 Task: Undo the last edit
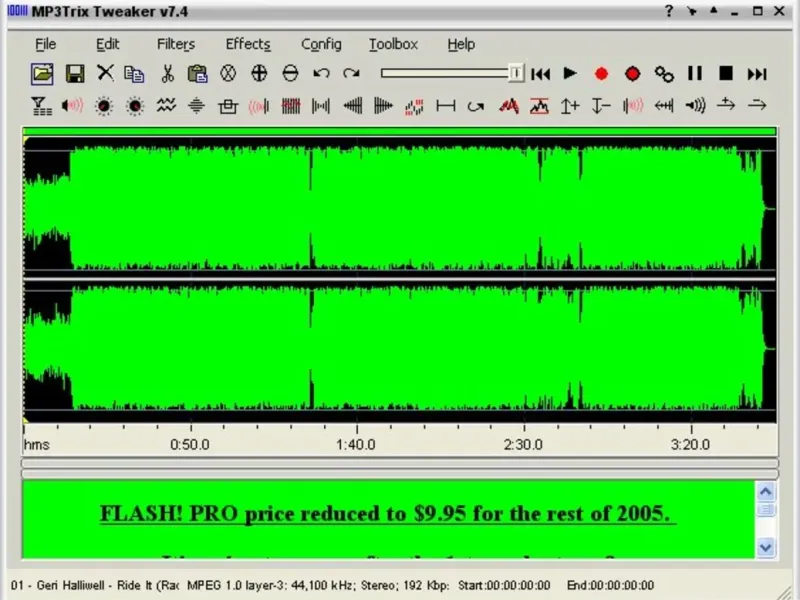pos(321,73)
